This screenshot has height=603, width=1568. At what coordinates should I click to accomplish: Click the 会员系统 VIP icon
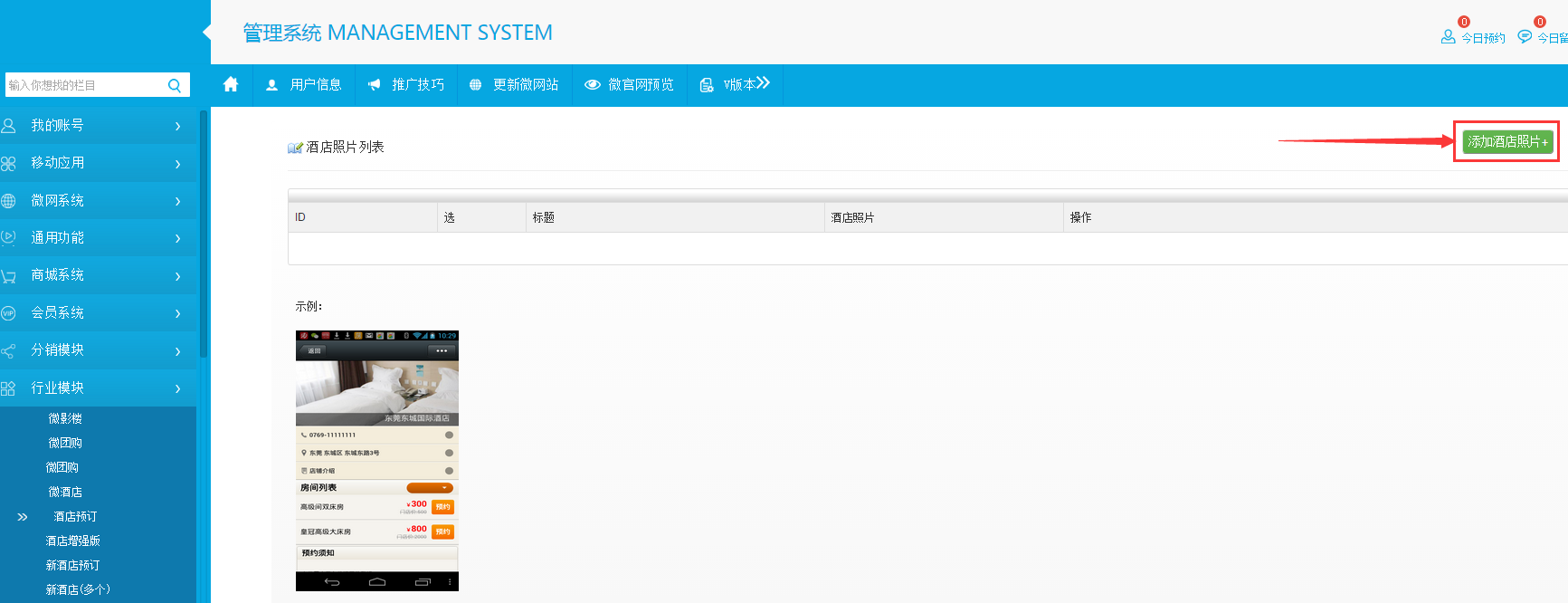9,313
